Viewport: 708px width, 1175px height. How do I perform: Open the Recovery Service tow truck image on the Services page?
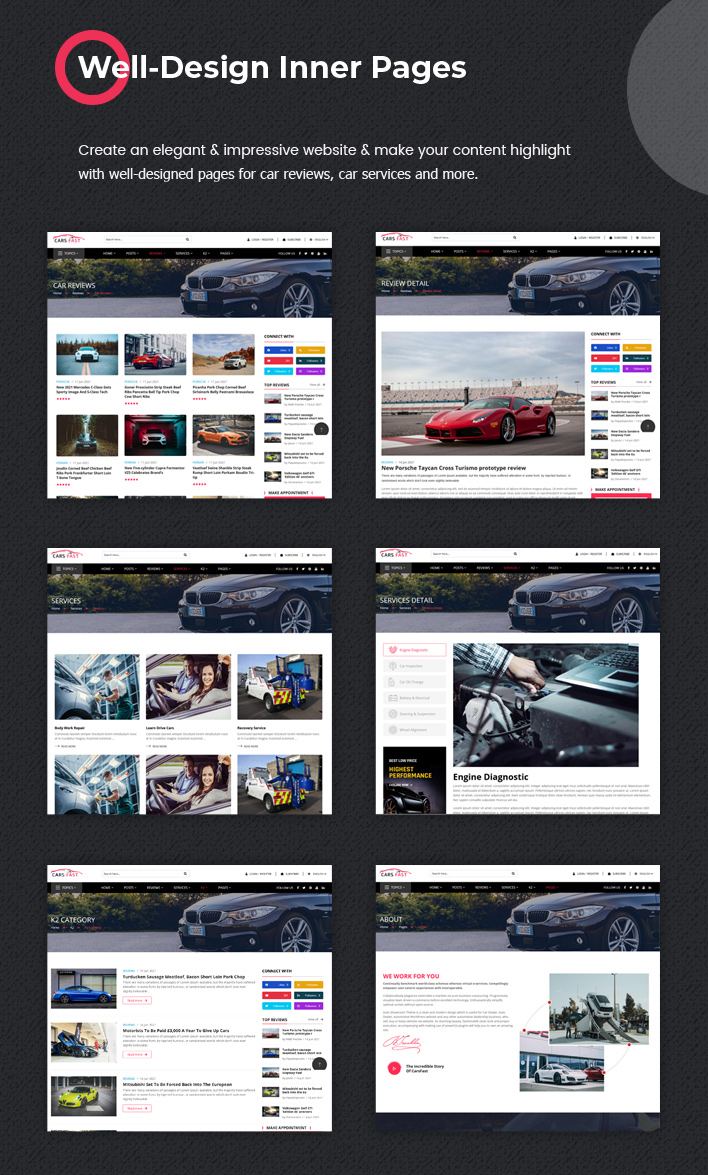click(279, 687)
